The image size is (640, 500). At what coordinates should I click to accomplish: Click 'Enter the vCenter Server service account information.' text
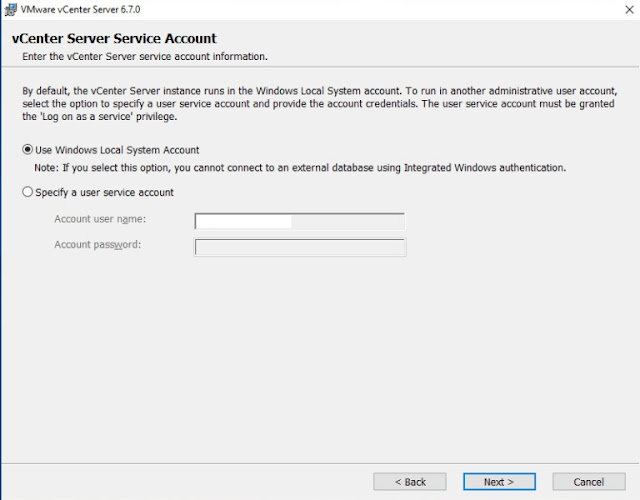click(x=145, y=56)
